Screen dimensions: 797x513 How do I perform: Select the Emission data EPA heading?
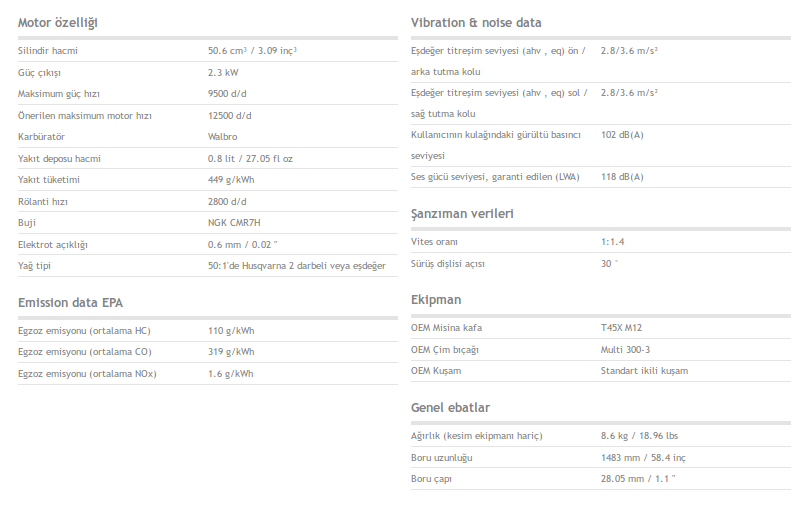pos(70,302)
